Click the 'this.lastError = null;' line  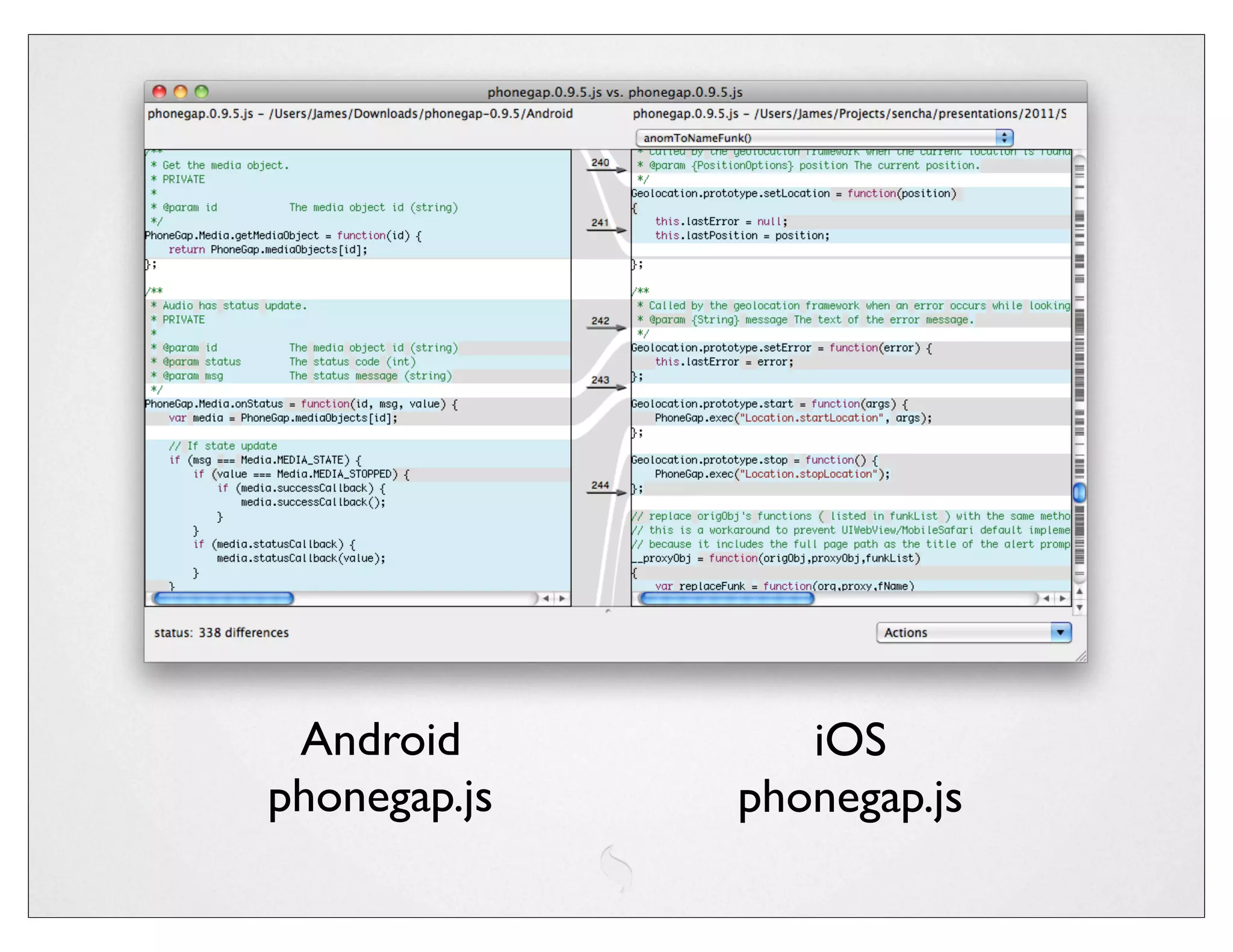click(x=721, y=221)
